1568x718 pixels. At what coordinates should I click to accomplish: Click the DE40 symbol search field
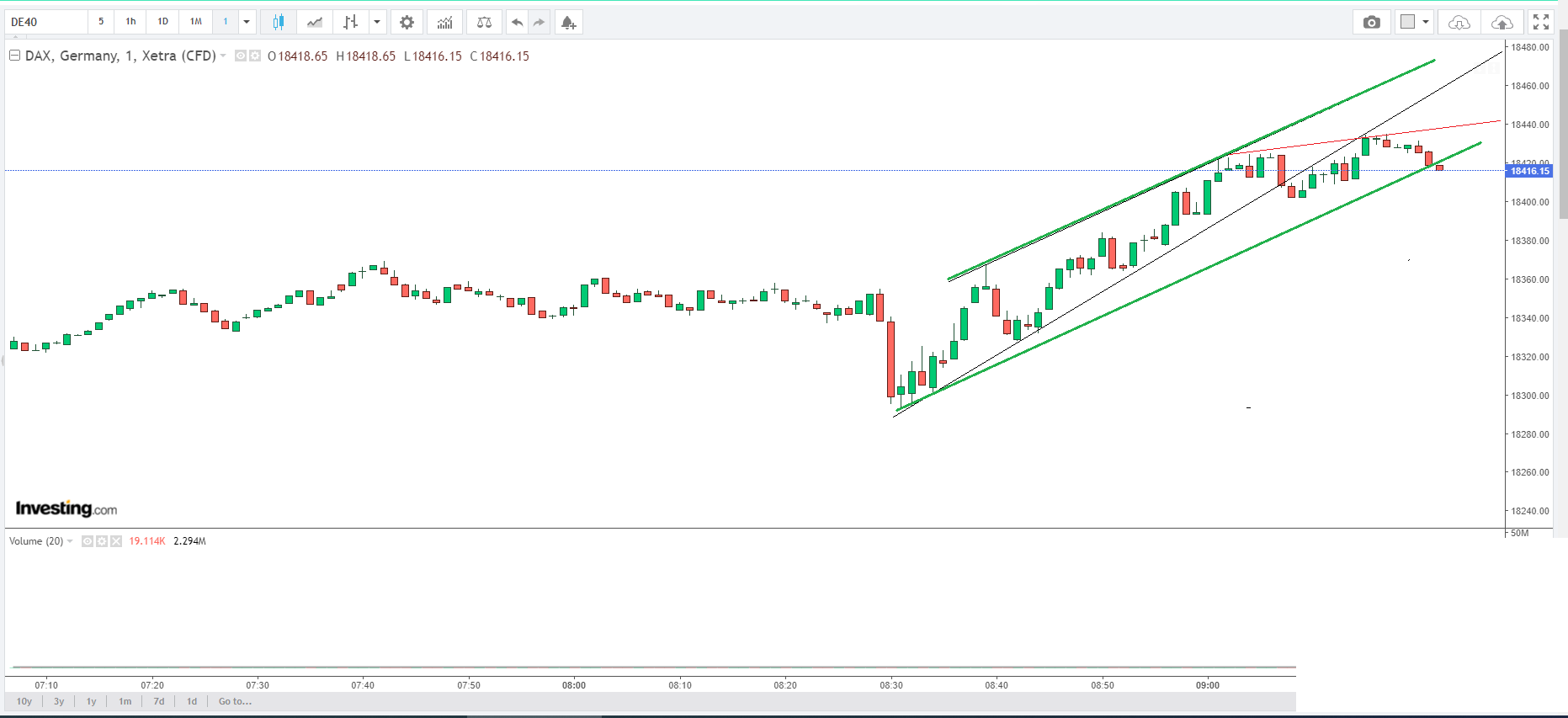coord(46,22)
